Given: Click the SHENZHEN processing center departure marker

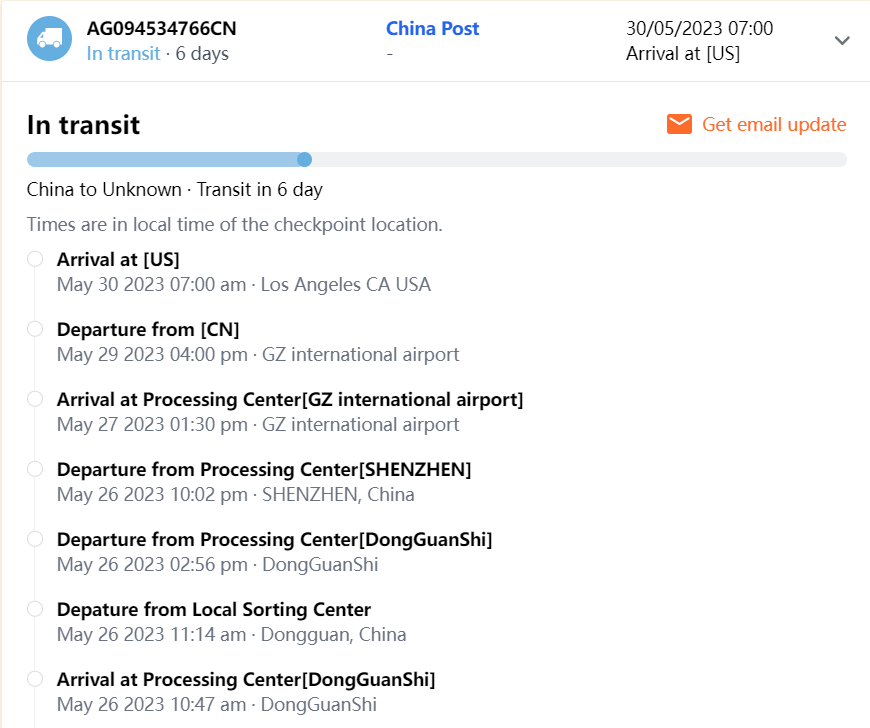Looking at the screenshot, I should point(35,469).
